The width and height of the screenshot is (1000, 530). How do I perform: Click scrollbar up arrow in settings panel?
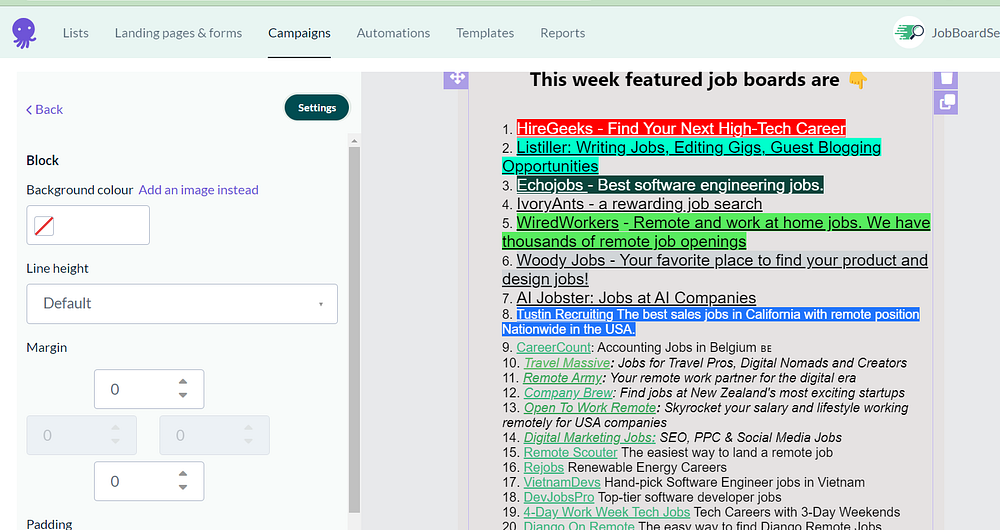(x=355, y=141)
